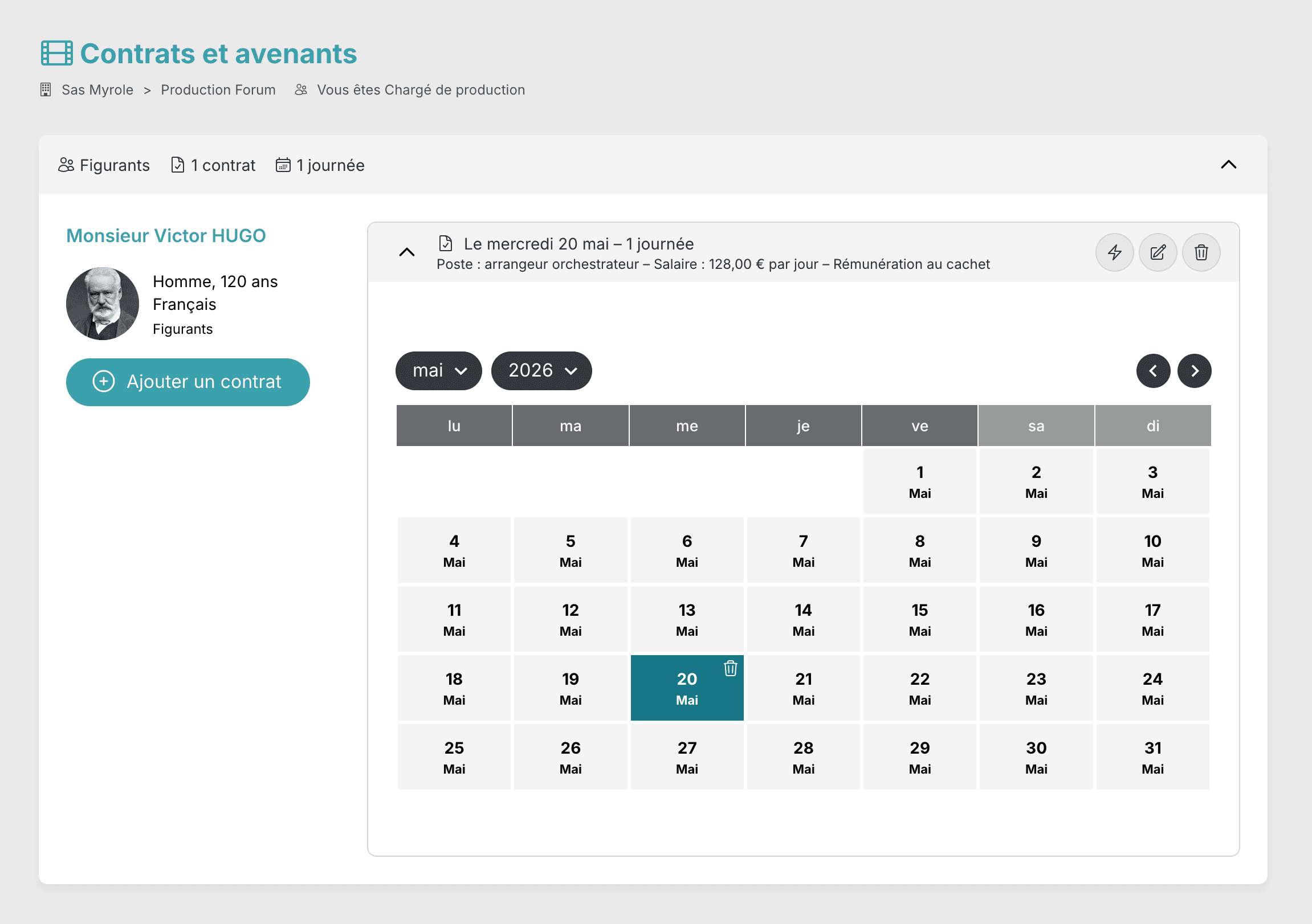Select day 1 Mai in calendar
Screen dimensions: 1312x924
[x=919, y=481]
